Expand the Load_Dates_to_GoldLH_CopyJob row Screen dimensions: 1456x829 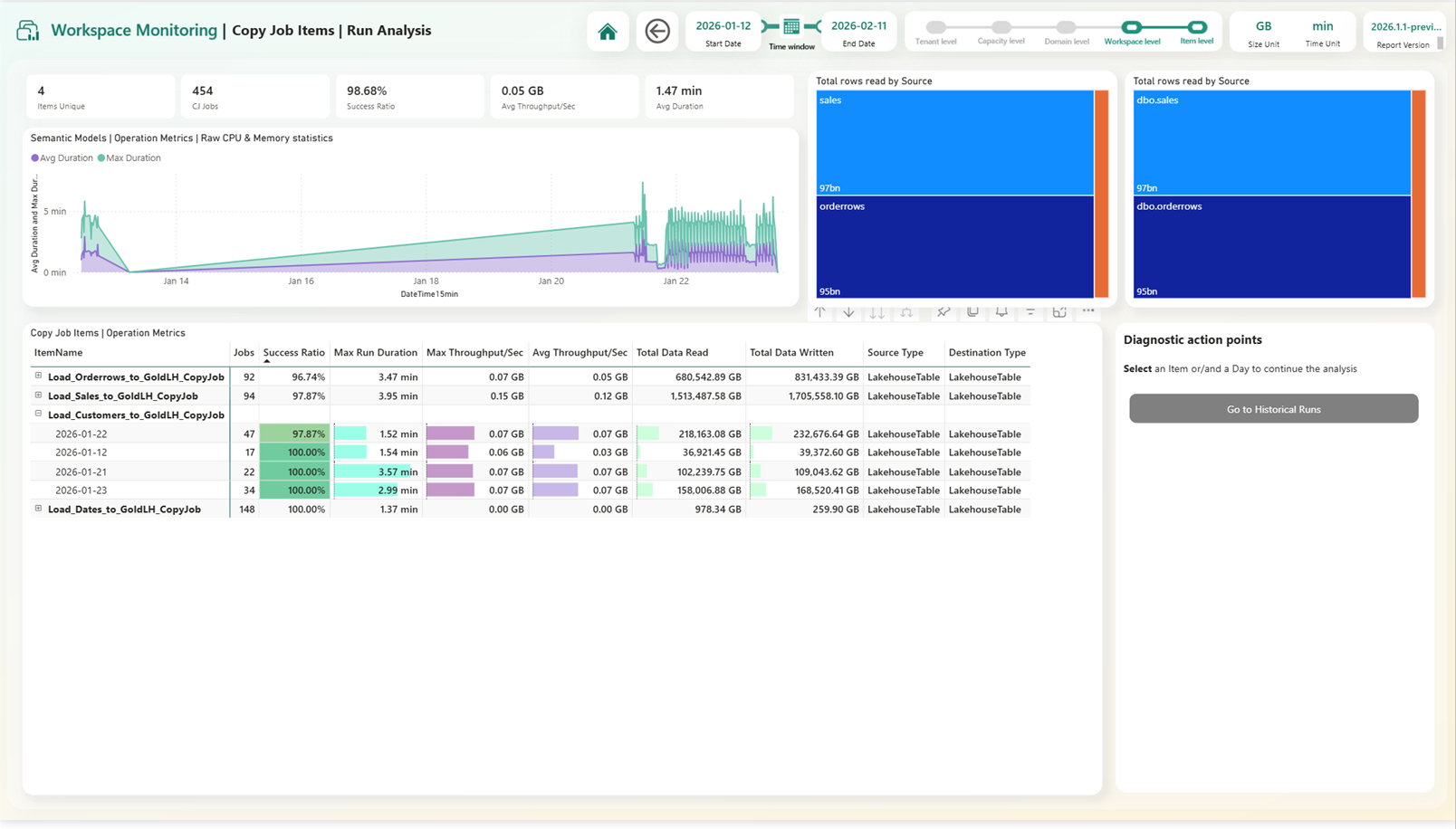pyautogui.click(x=37, y=509)
